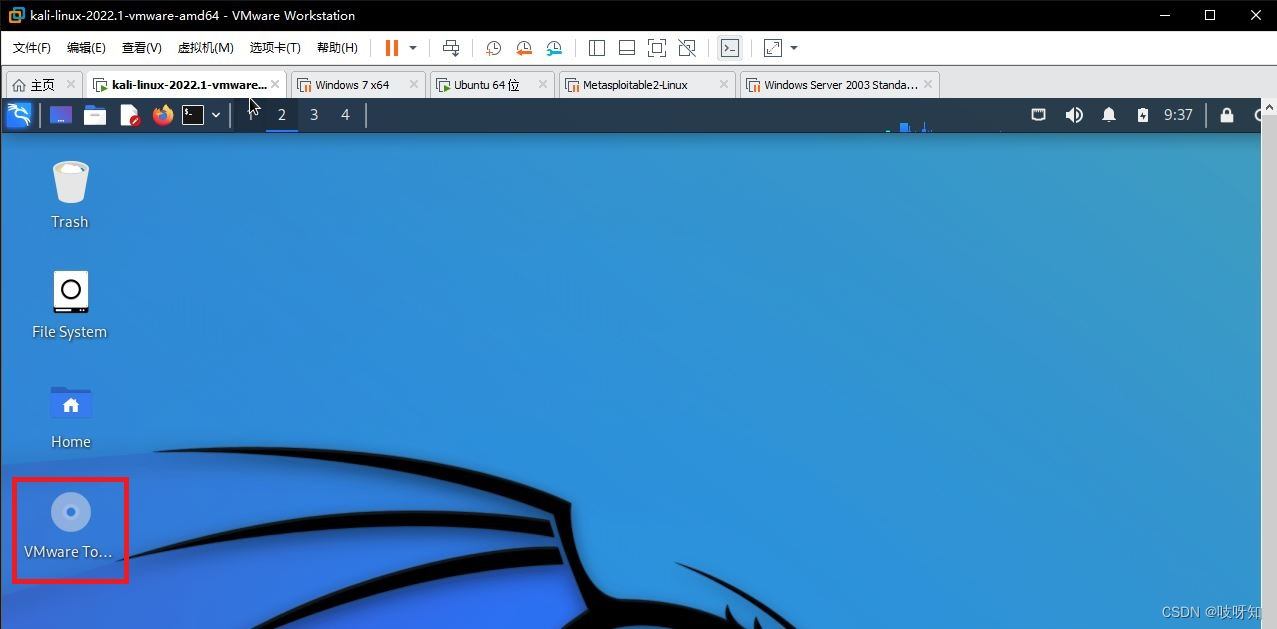
Task: Switch to the Metasploitable2-Linux tab
Action: tap(648, 85)
